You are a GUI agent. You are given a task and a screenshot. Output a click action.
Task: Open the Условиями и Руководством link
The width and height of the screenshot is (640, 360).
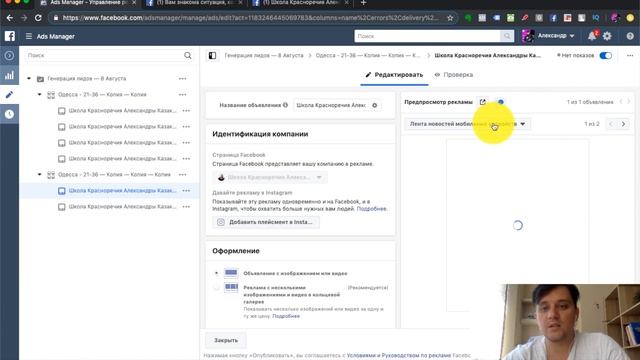tap(399, 356)
